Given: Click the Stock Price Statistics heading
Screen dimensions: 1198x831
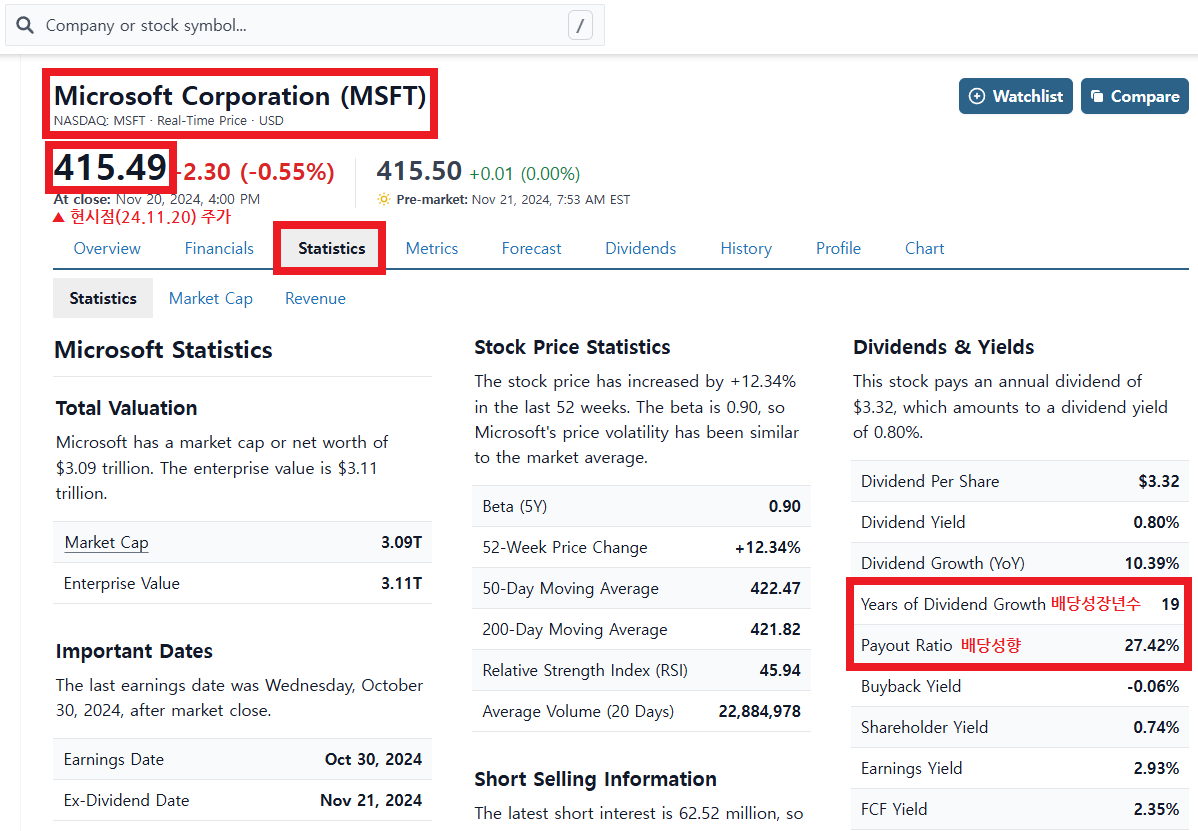Looking at the screenshot, I should click(572, 348).
